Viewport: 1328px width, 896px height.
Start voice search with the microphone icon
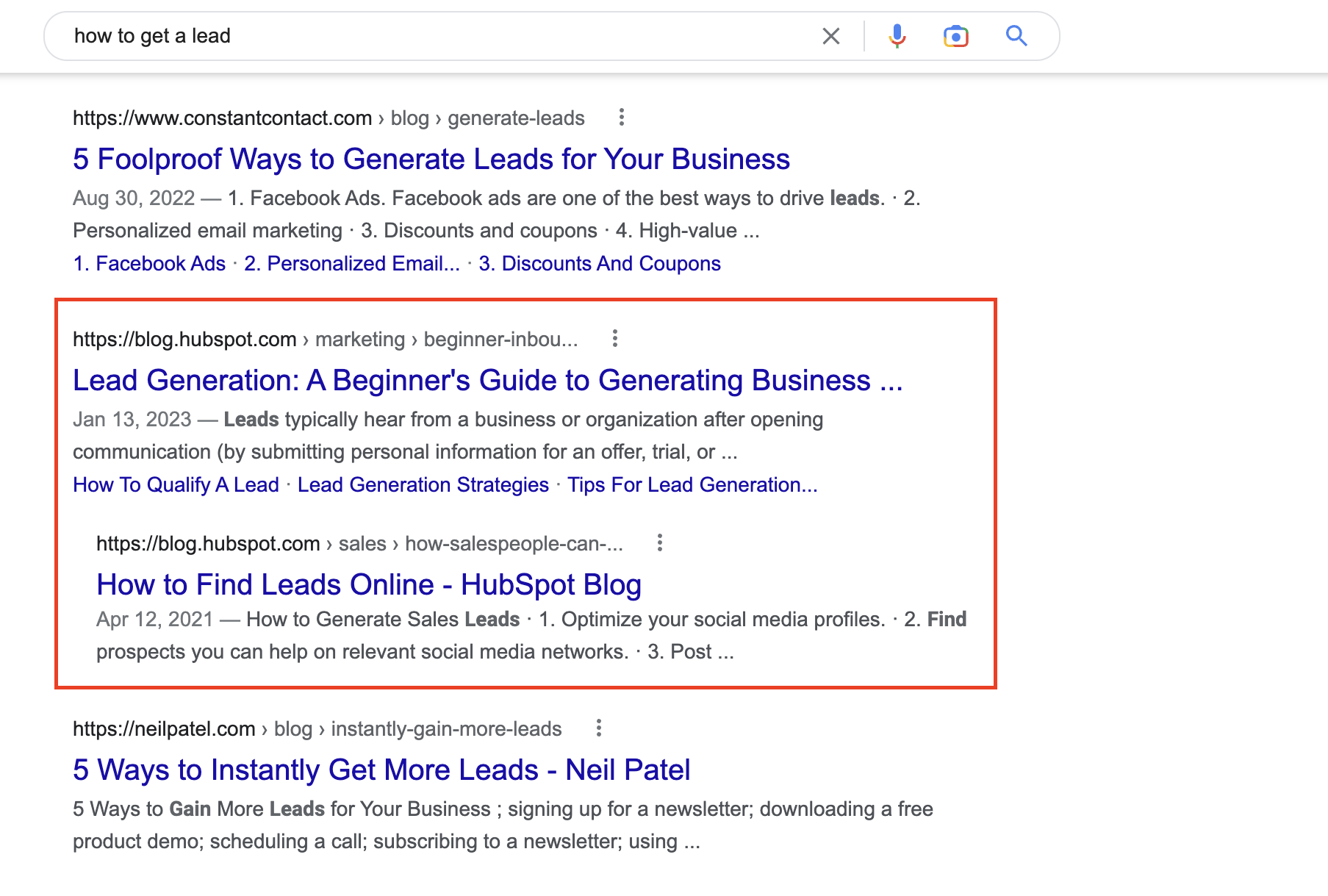point(897,36)
